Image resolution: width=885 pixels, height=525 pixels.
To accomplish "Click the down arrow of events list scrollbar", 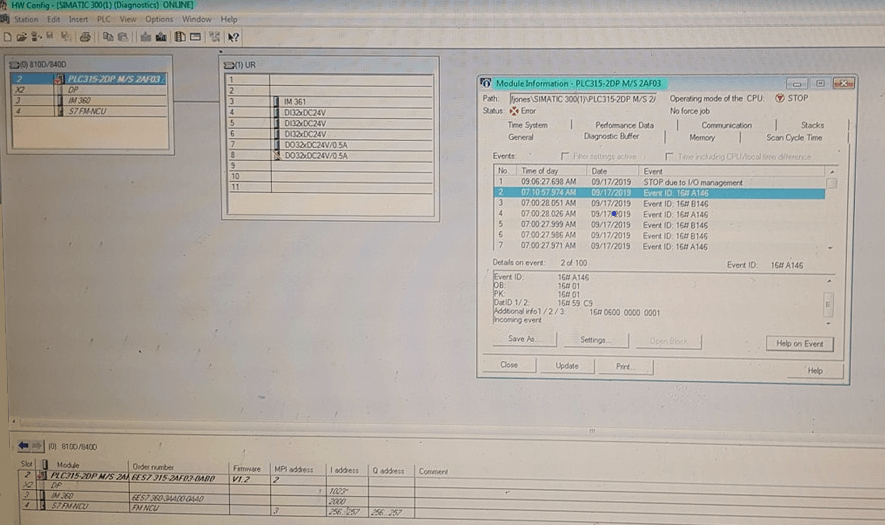I will (830, 247).
